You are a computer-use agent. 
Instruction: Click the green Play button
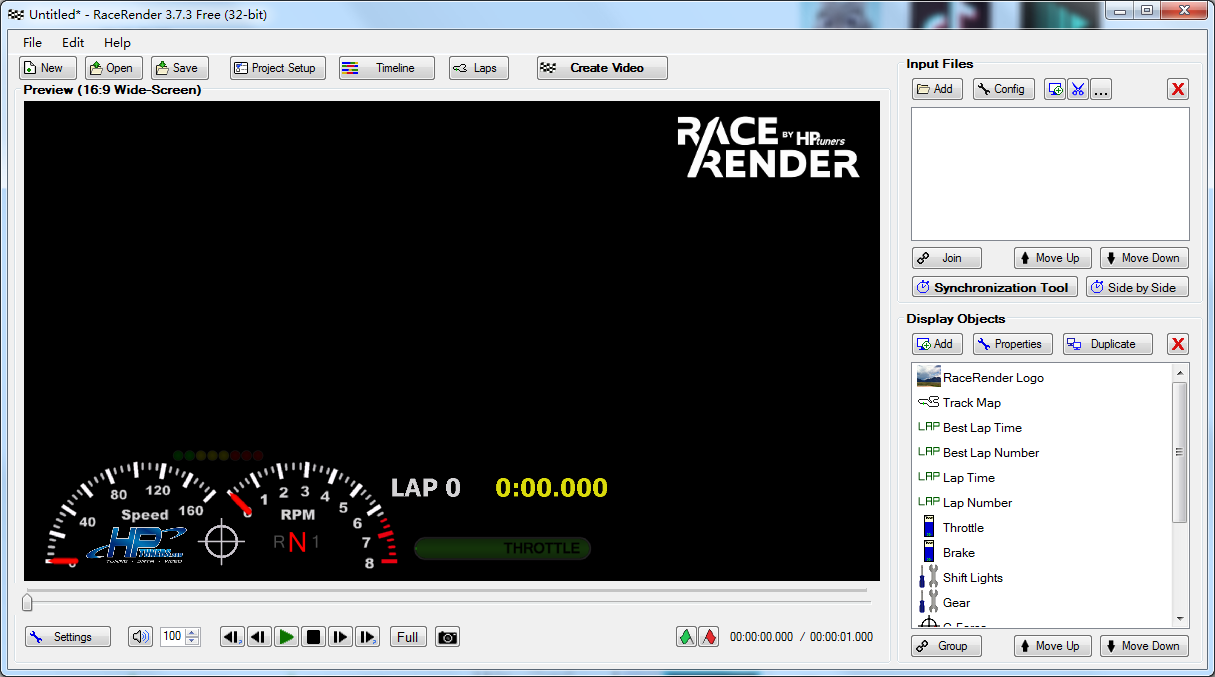pyautogui.click(x=287, y=637)
